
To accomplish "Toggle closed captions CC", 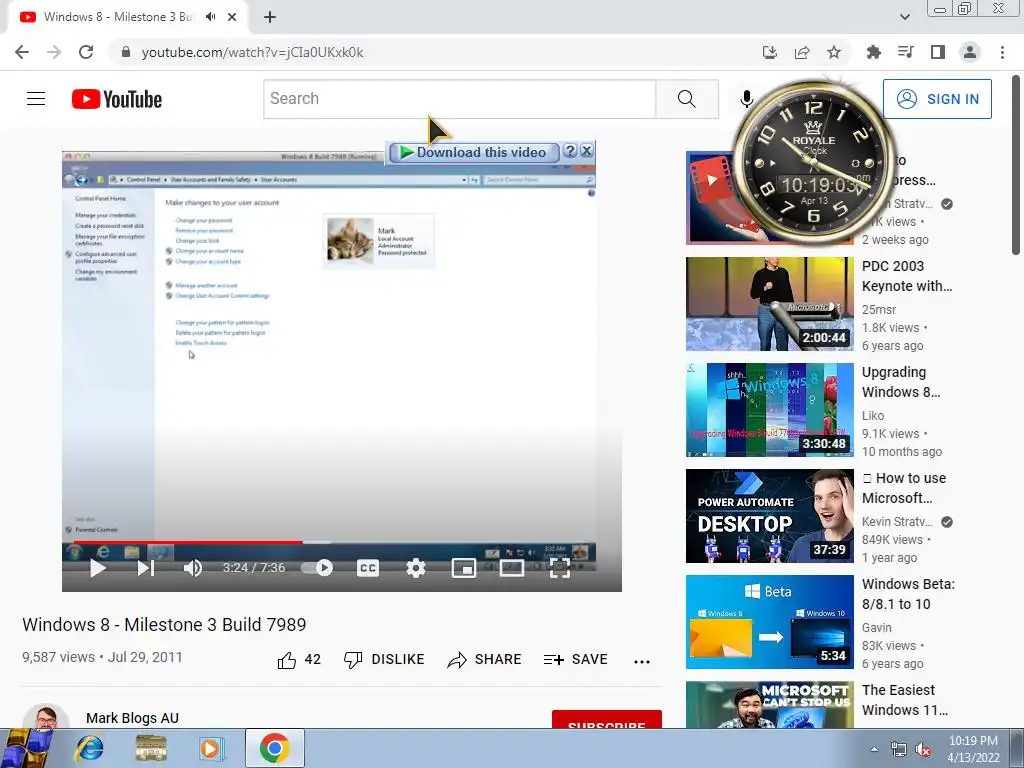I will click(368, 568).
